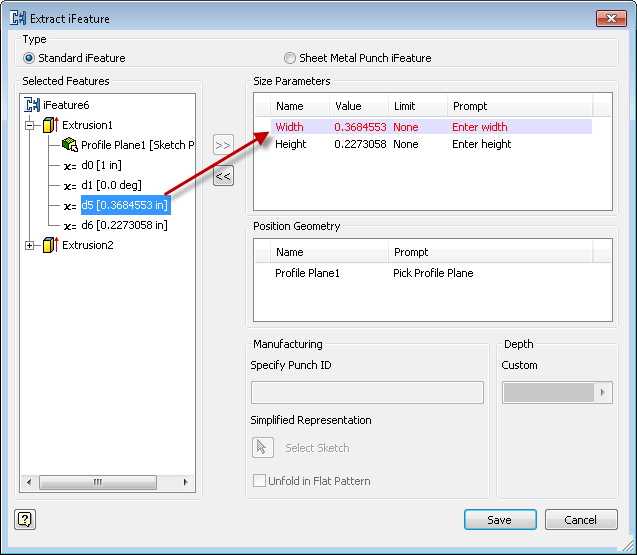The width and height of the screenshot is (637, 555).
Task: Select the d6 [0.2273058 in] parameter
Action: [124, 225]
